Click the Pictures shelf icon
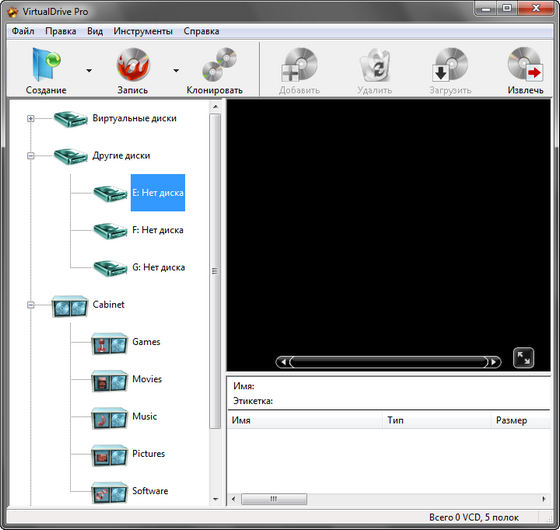 pyautogui.click(x=109, y=455)
